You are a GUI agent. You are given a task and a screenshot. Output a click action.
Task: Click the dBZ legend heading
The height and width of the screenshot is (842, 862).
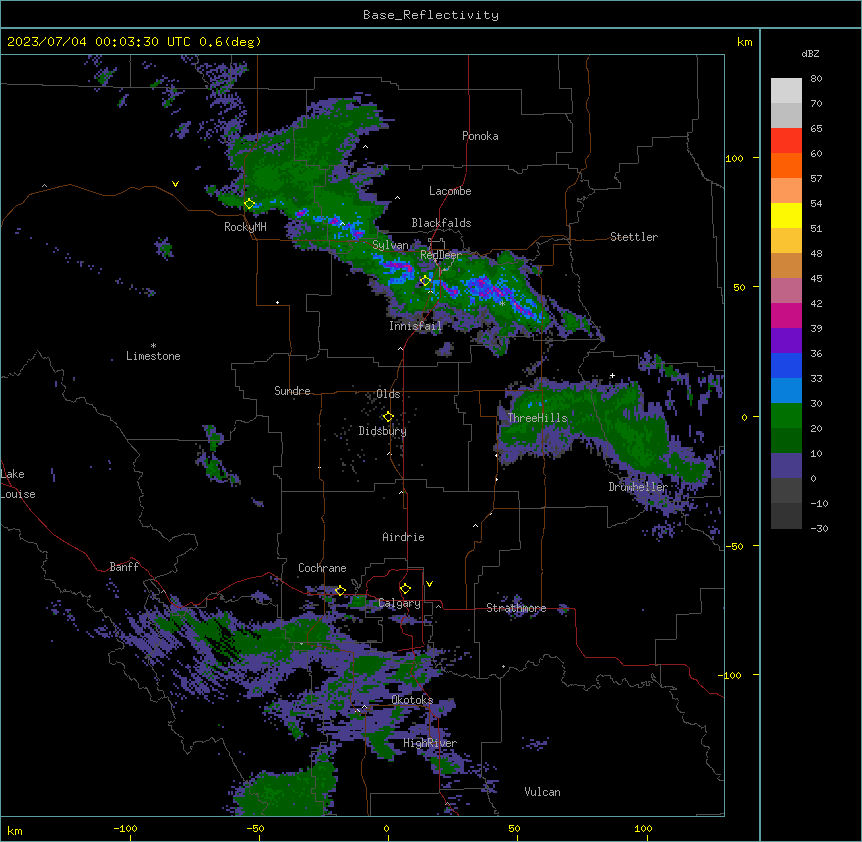[810, 53]
